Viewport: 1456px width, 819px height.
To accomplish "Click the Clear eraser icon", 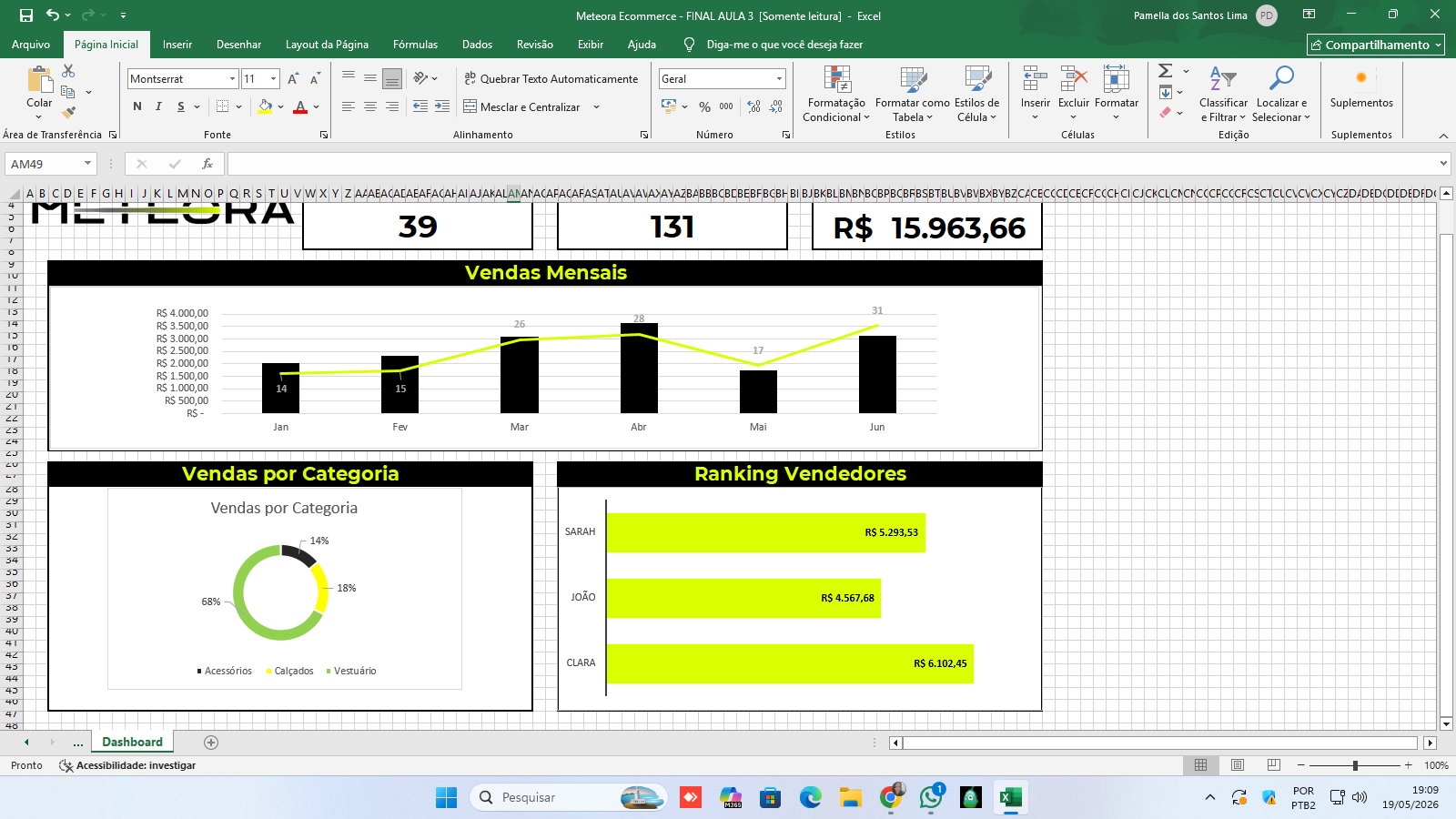I will [x=1166, y=113].
